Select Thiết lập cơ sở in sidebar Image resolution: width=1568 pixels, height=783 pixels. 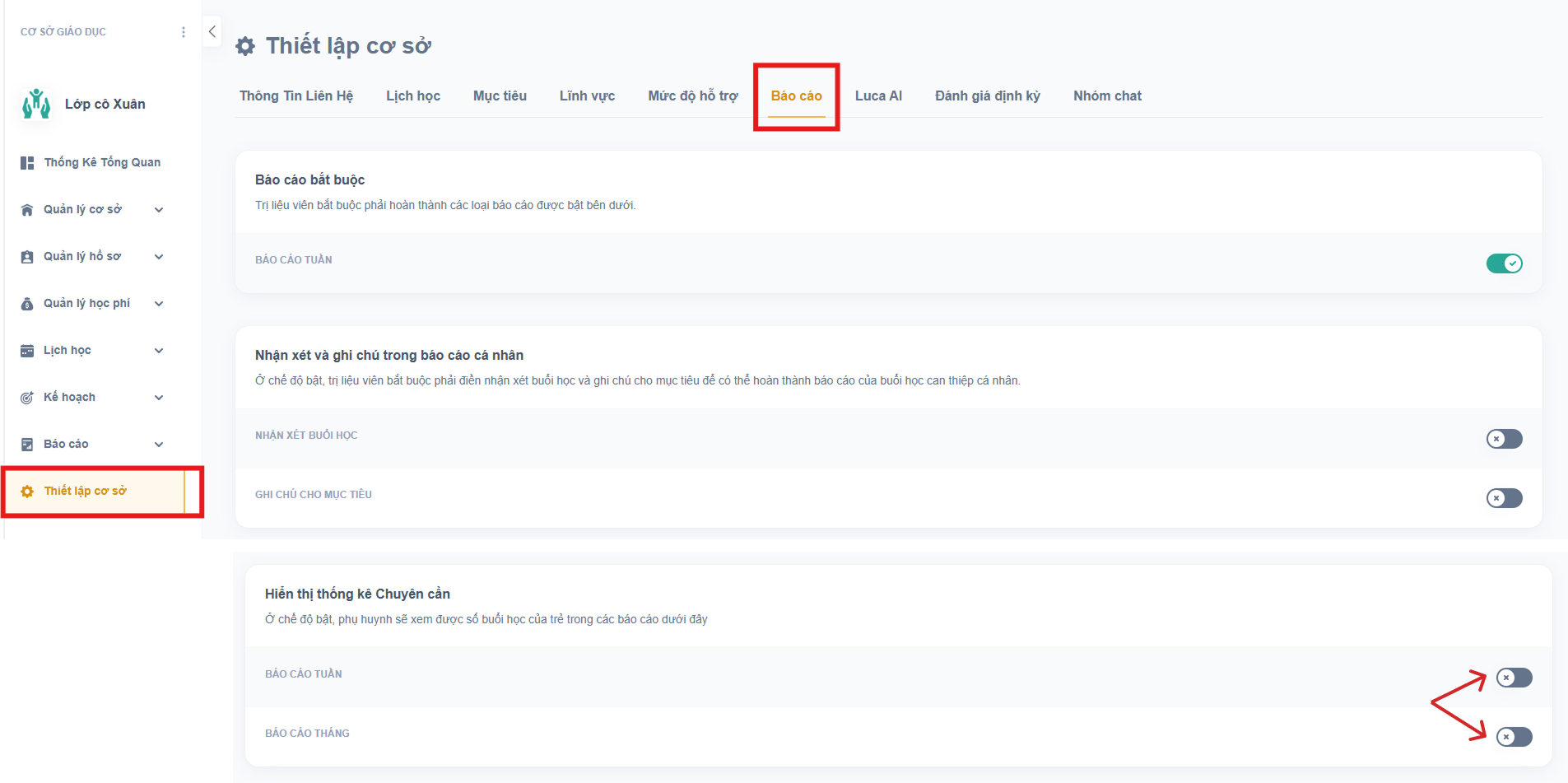click(x=86, y=492)
